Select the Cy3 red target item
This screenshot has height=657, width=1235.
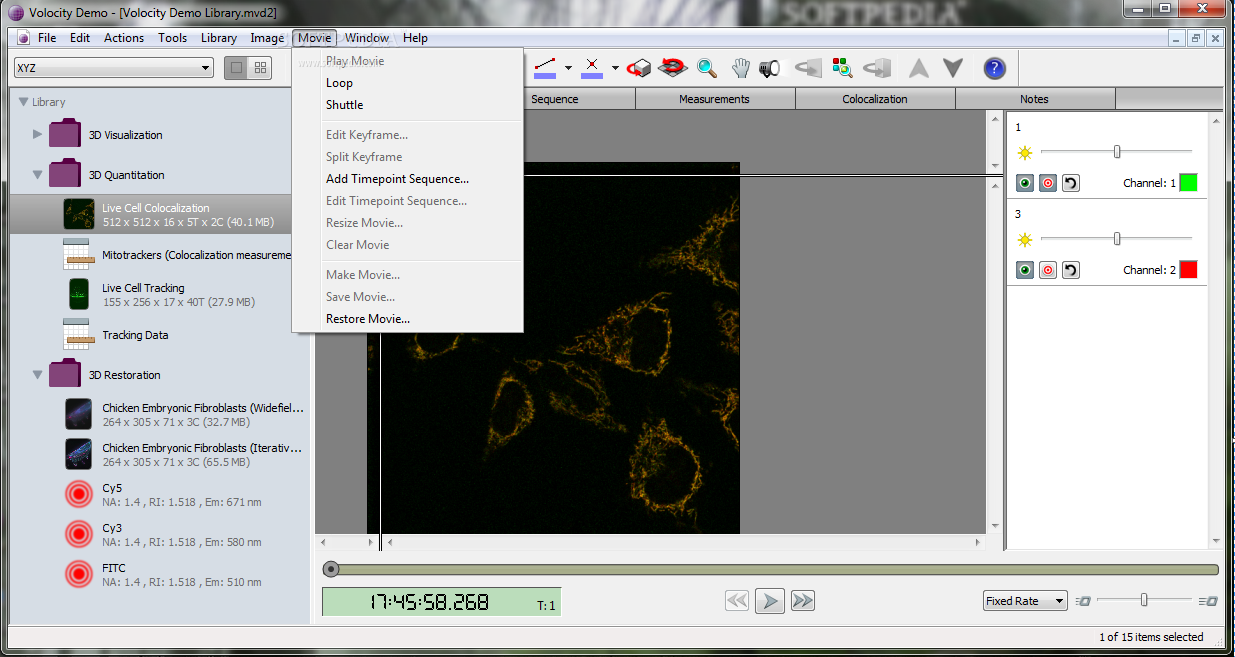click(x=162, y=535)
